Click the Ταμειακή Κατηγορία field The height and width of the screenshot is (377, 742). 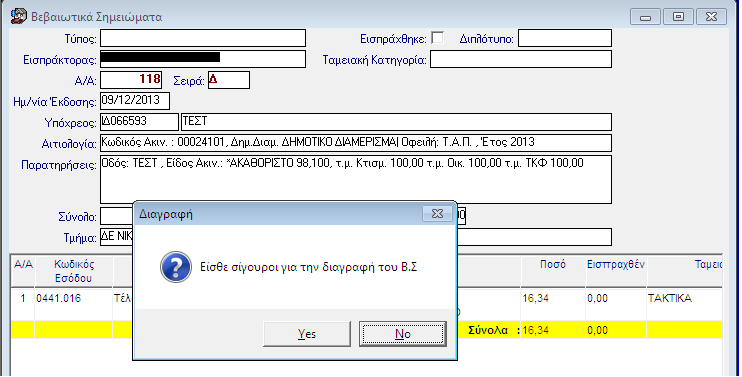[521, 59]
